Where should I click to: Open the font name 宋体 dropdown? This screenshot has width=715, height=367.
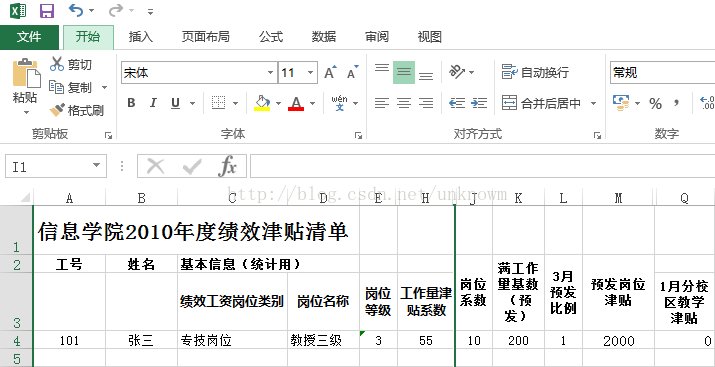click(x=270, y=73)
